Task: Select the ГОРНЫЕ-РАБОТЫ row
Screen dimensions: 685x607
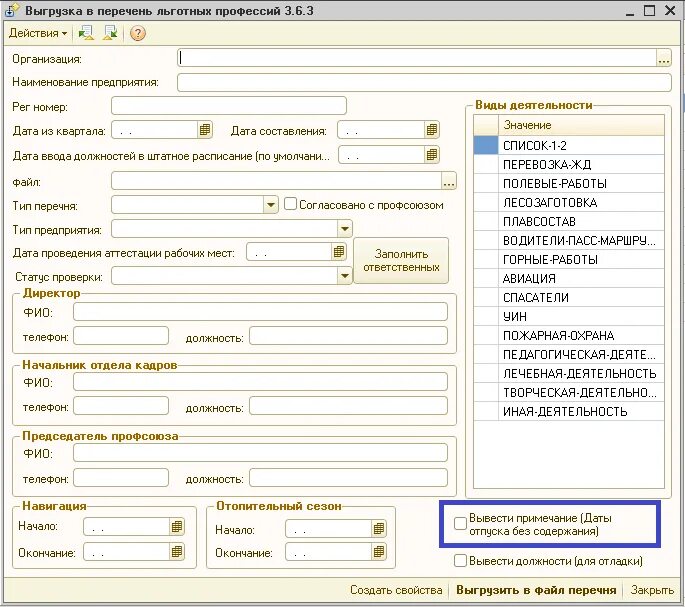Action: [569, 260]
